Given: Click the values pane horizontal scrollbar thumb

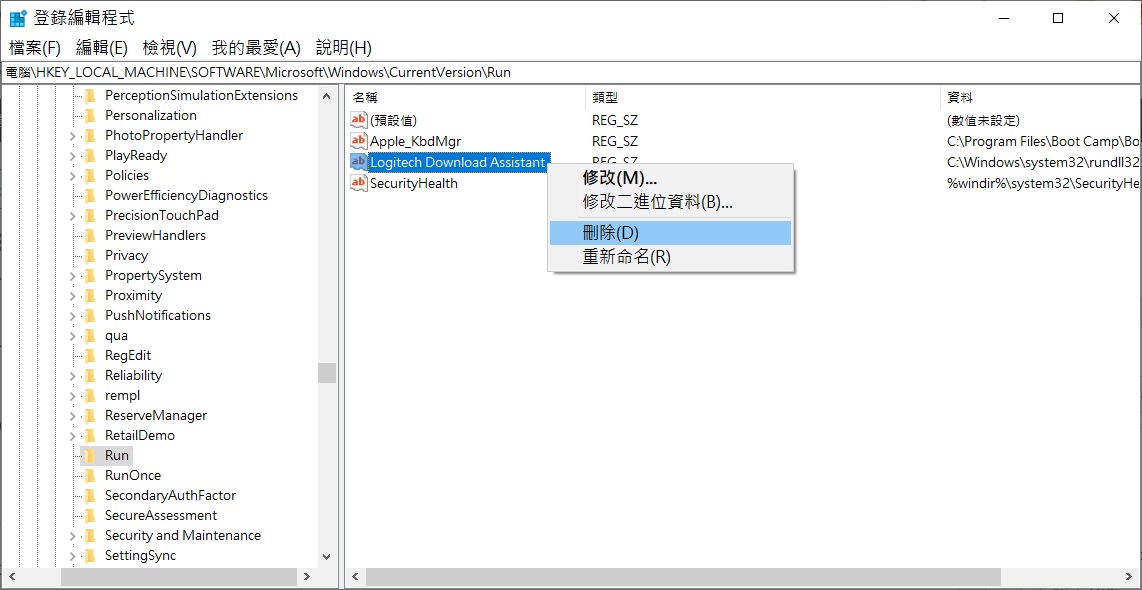Looking at the screenshot, I should [685, 577].
